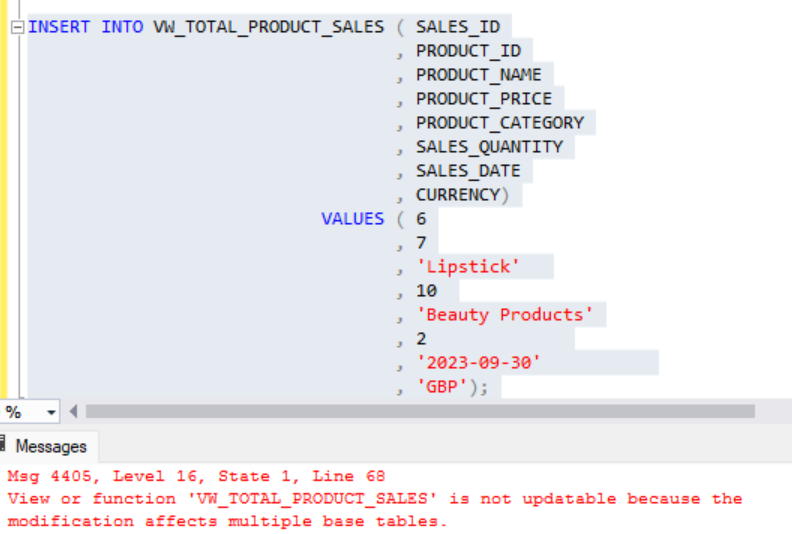Click the SALES_ID column name
Viewport: 792px width, 534px height.
coord(457,27)
